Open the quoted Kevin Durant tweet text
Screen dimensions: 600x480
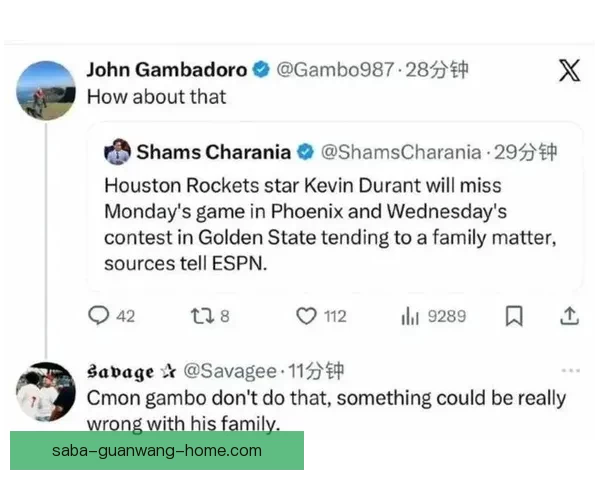coord(330,225)
